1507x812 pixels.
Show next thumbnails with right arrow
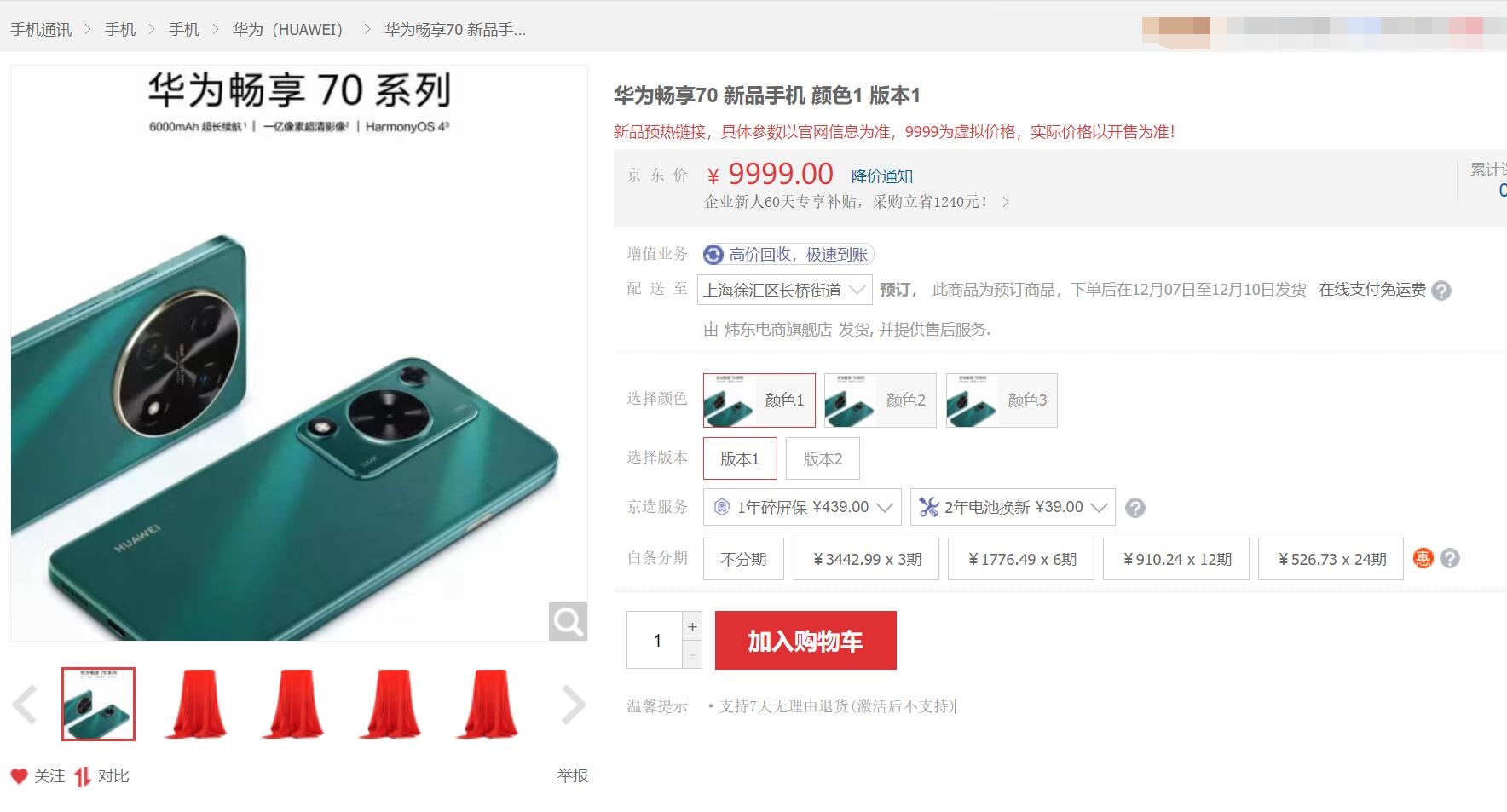pyautogui.click(x=574, y=705)
